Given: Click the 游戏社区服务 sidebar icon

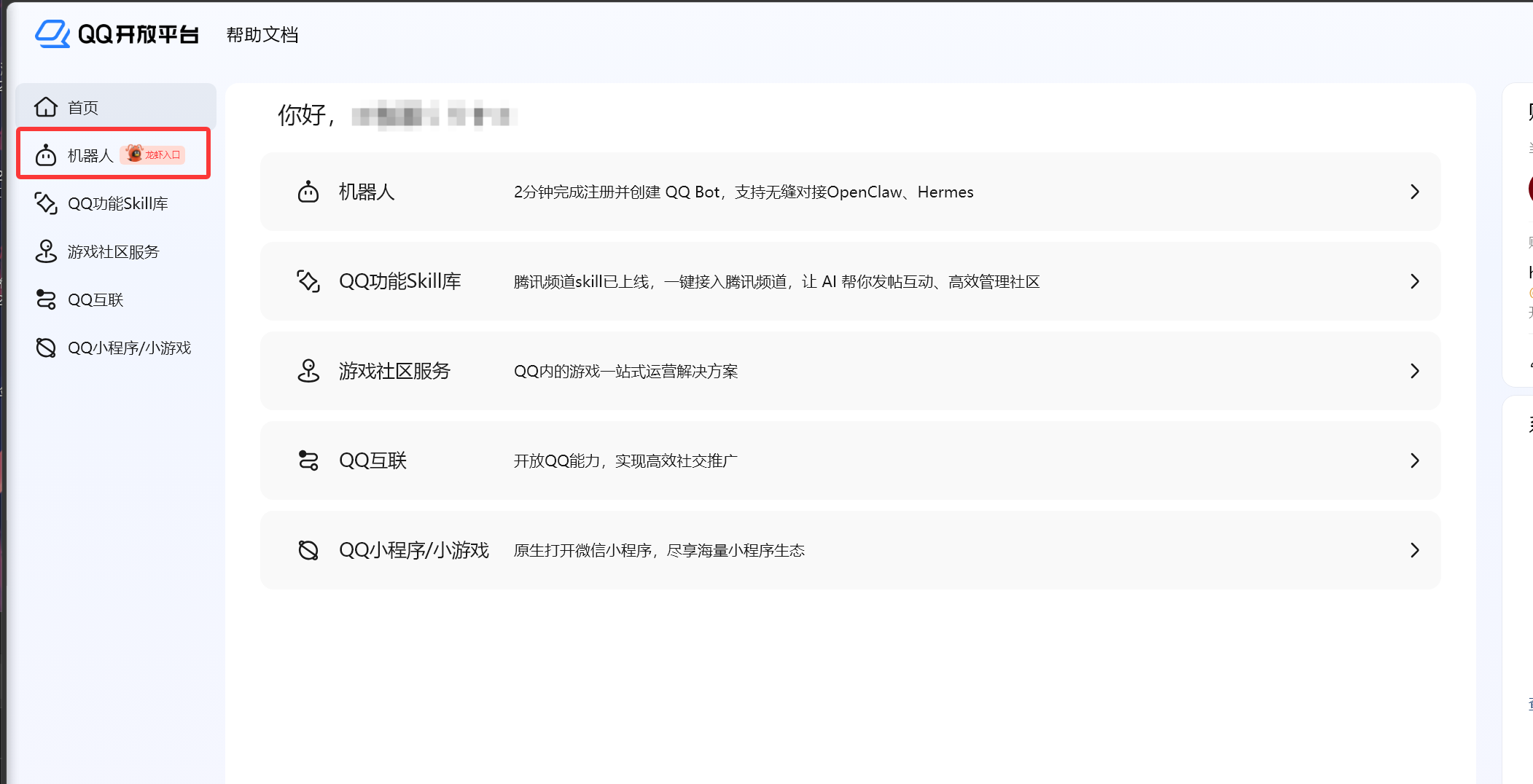Looking at the screenshot, I should coord(46,251).
